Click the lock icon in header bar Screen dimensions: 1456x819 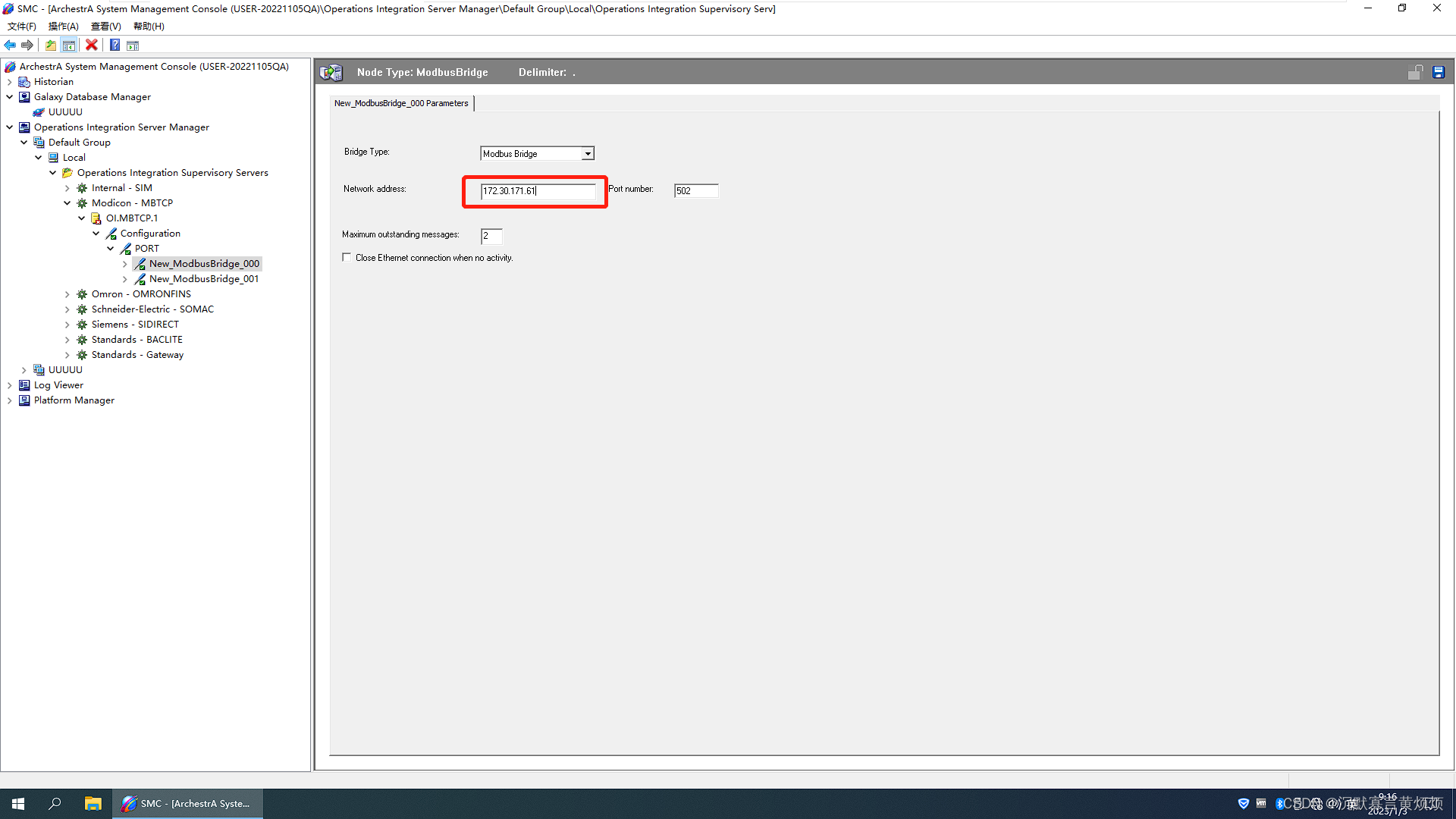point(1415,72)
